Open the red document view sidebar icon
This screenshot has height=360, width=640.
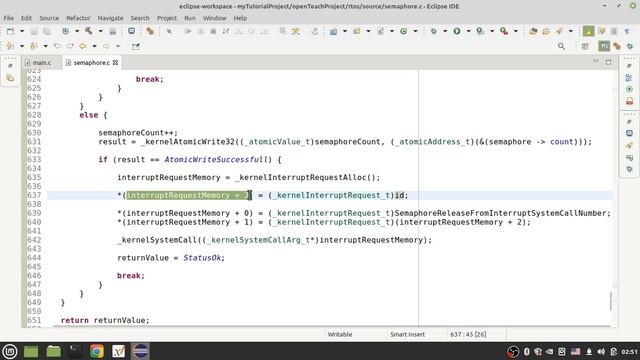coord(629,101)
